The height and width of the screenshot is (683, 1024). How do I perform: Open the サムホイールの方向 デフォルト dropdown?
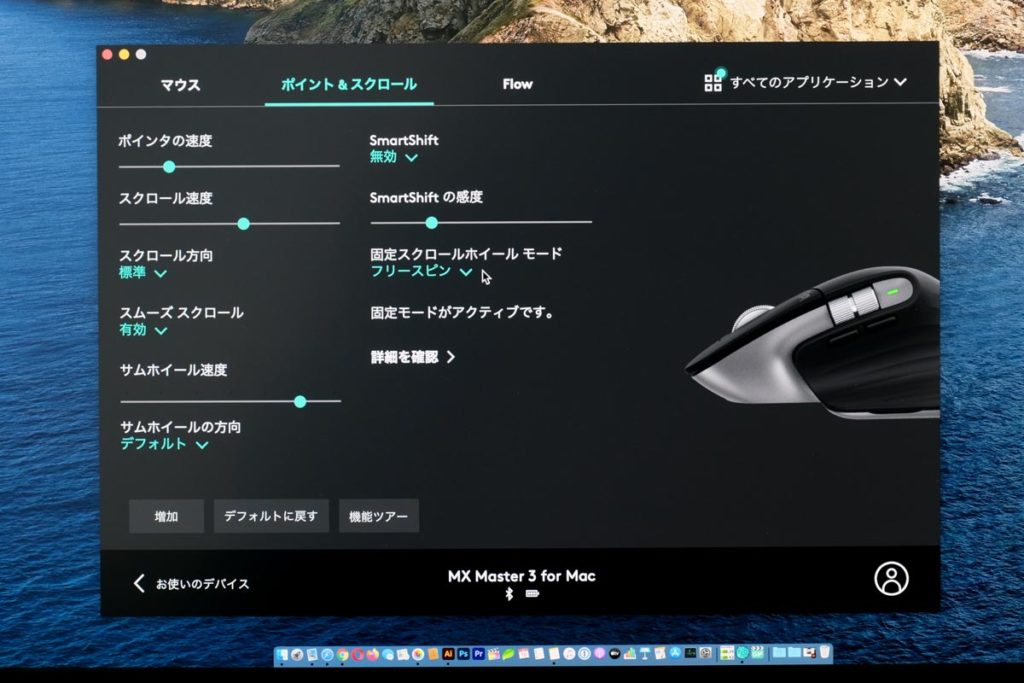pos(164,444)
